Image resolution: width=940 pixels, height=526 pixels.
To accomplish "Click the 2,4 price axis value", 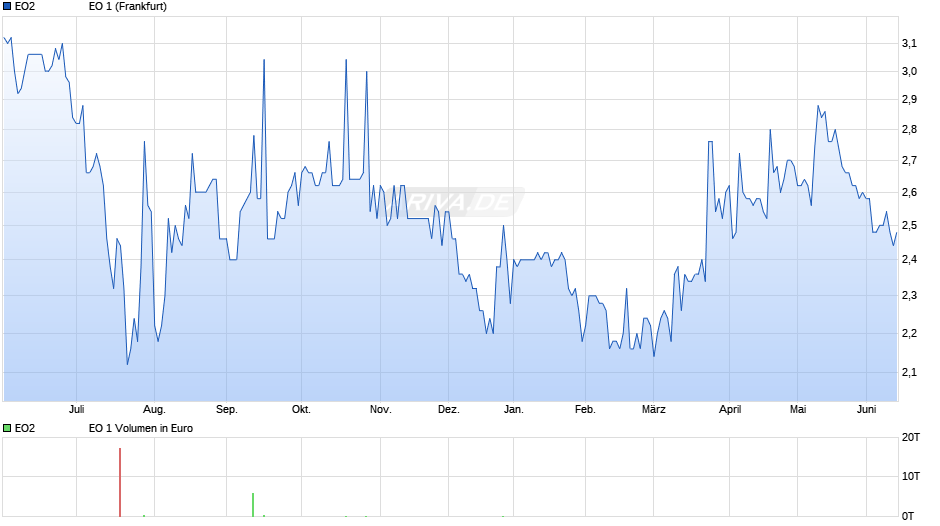I will pos(909,260).
